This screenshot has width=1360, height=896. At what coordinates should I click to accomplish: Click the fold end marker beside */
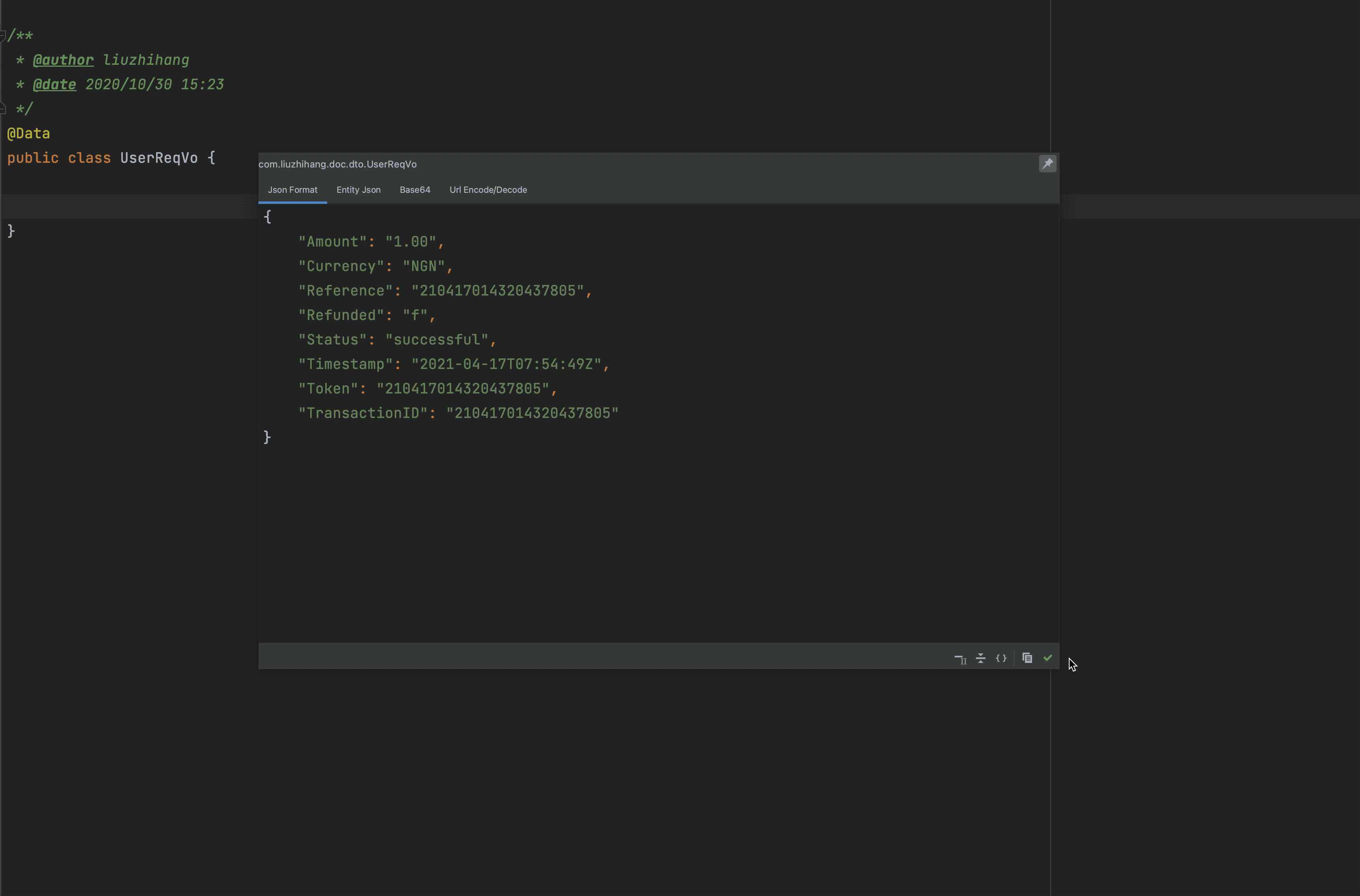pos(3,109)
